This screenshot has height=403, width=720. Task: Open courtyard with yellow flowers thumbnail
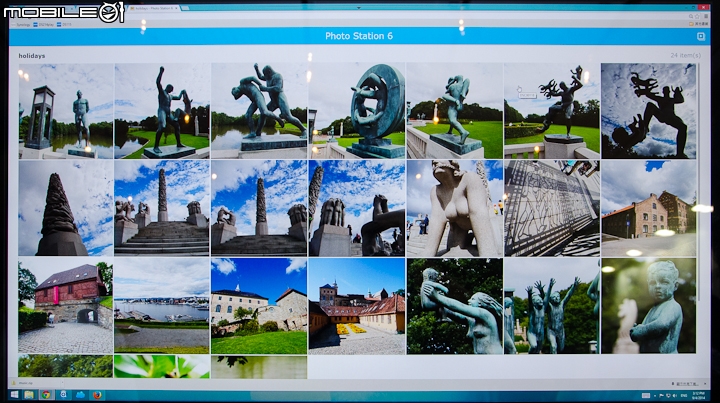(x=357, y=306)
